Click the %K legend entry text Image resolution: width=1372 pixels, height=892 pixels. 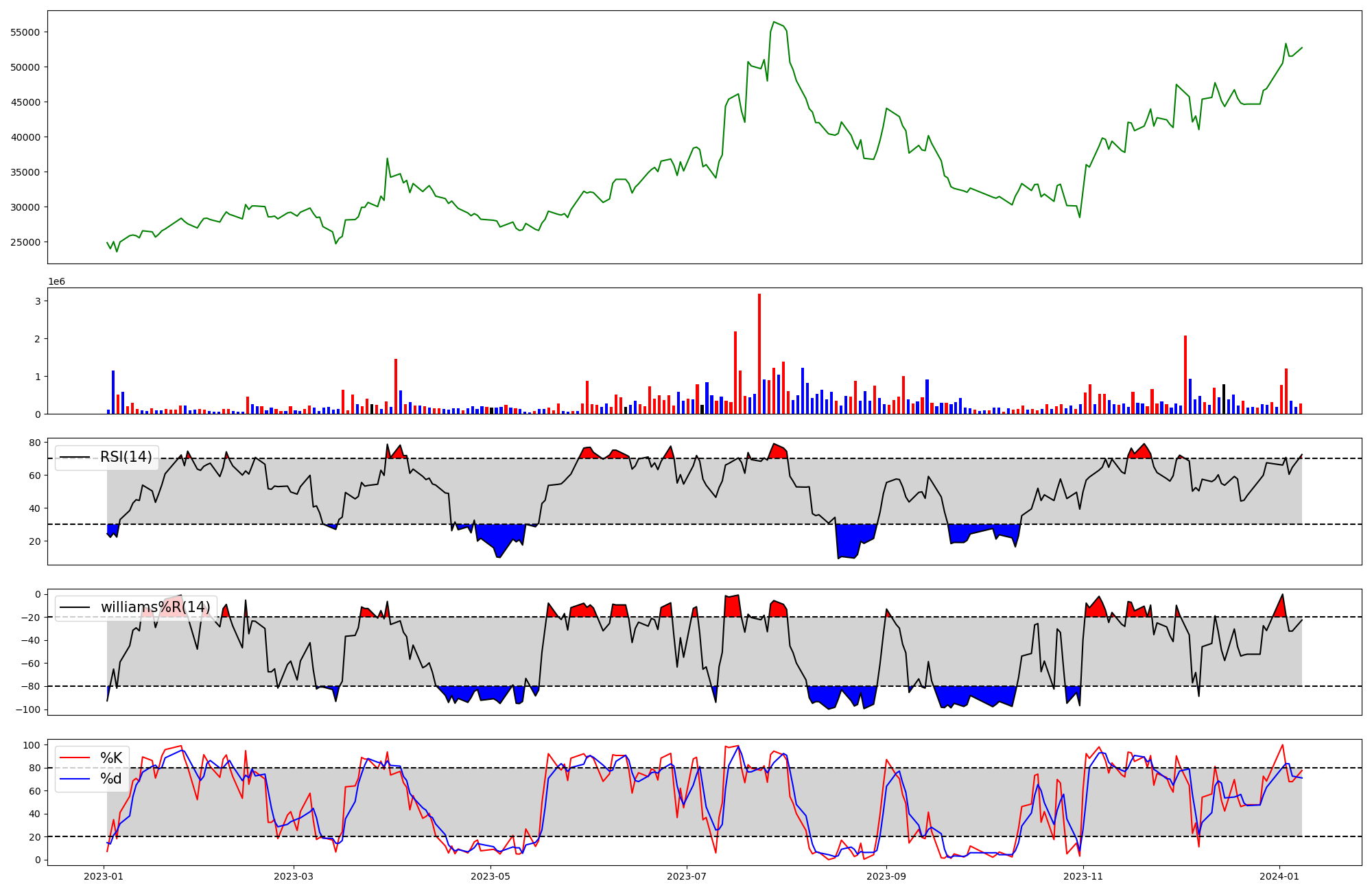[x=111, y=758]
